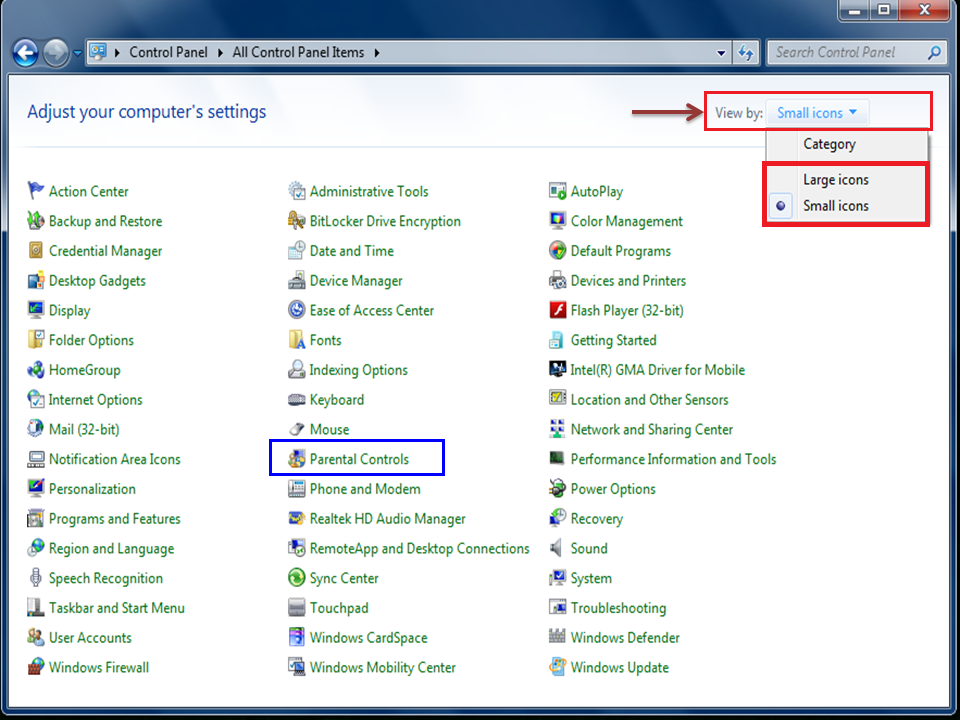Viewport: 960px width, 720px height.
Task: Click the Touchpad icon
Action: [296, 607]
